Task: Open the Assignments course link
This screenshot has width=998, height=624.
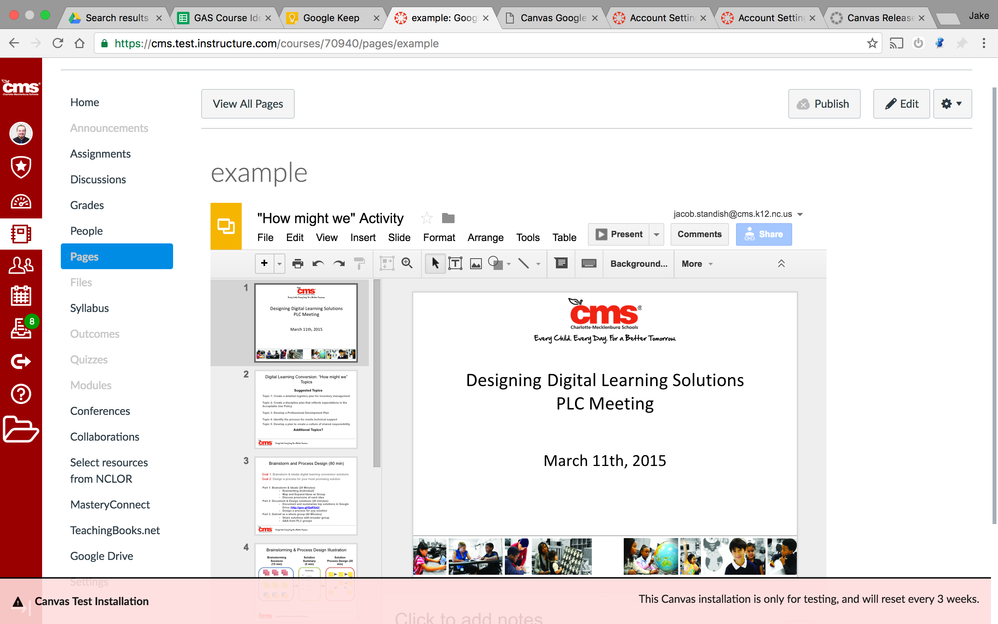Action: 101,153
